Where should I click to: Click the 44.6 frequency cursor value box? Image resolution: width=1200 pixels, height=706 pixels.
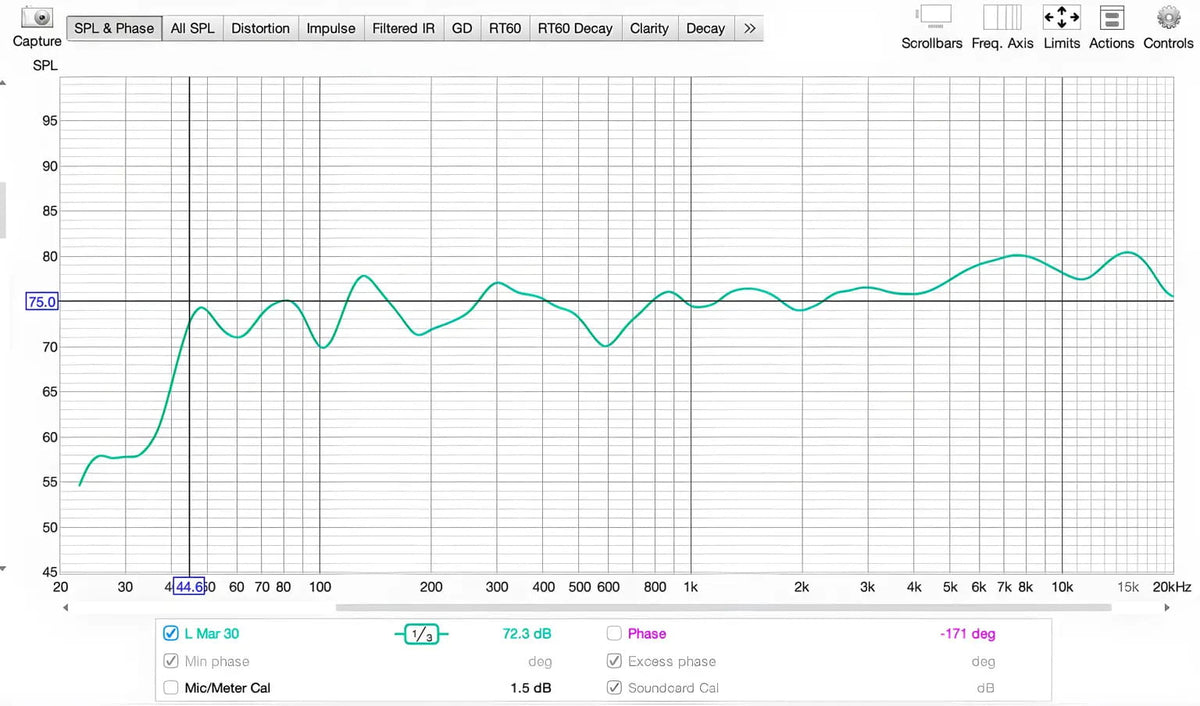click(189, 586)
